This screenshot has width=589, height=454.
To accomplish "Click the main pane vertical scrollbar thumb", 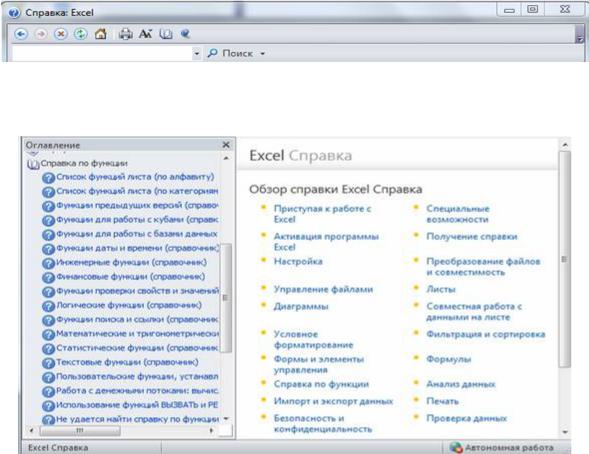I will (565, 259).
